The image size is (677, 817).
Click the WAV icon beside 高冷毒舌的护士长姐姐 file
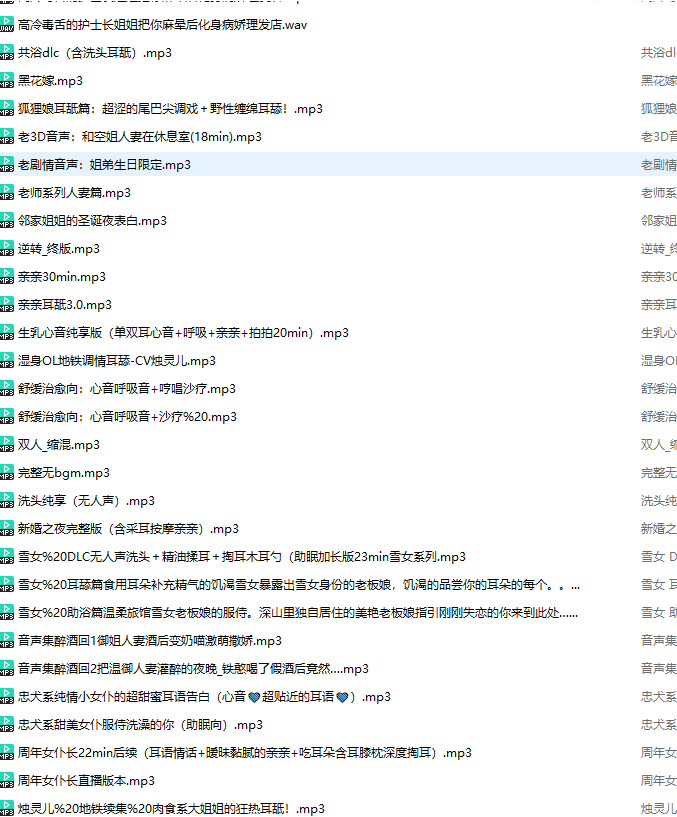7,24
